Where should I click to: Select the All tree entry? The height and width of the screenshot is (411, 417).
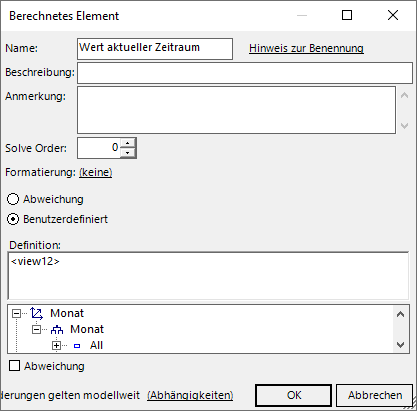(x=96, y=346)
